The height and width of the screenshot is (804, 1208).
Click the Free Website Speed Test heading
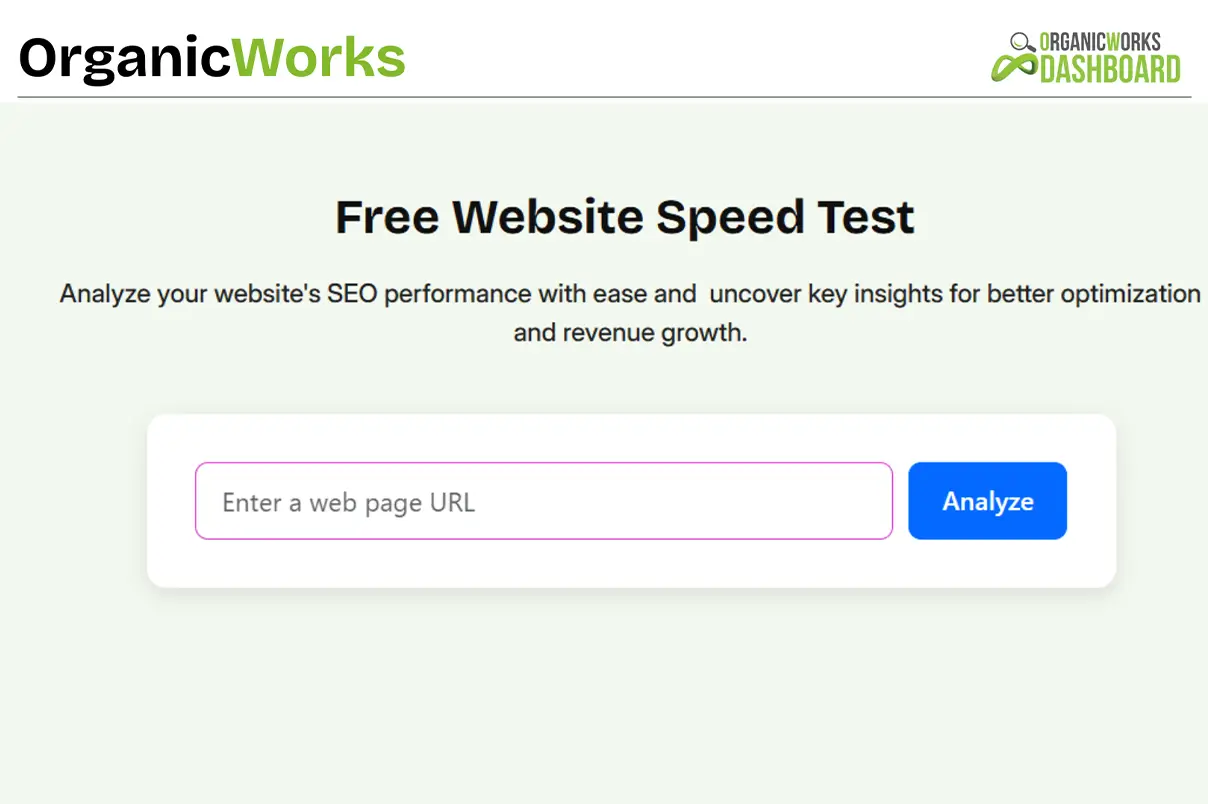(x=624, y=216)
